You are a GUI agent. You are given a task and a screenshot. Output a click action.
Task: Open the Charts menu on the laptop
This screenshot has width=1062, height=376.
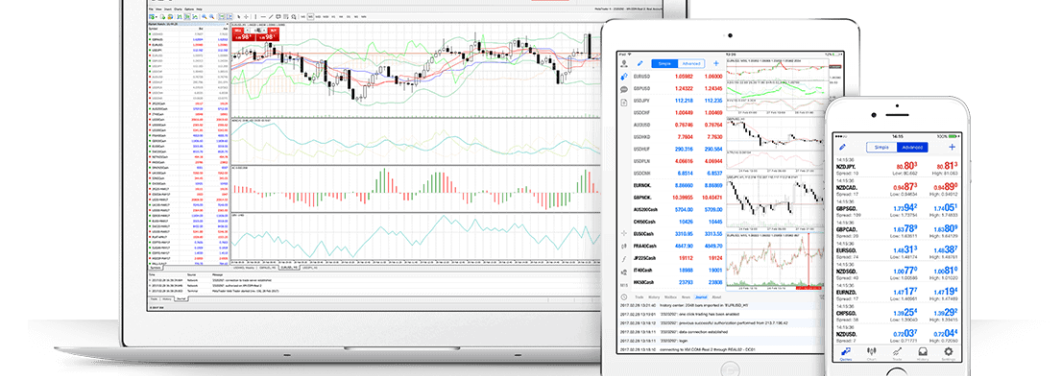point(178,9)
